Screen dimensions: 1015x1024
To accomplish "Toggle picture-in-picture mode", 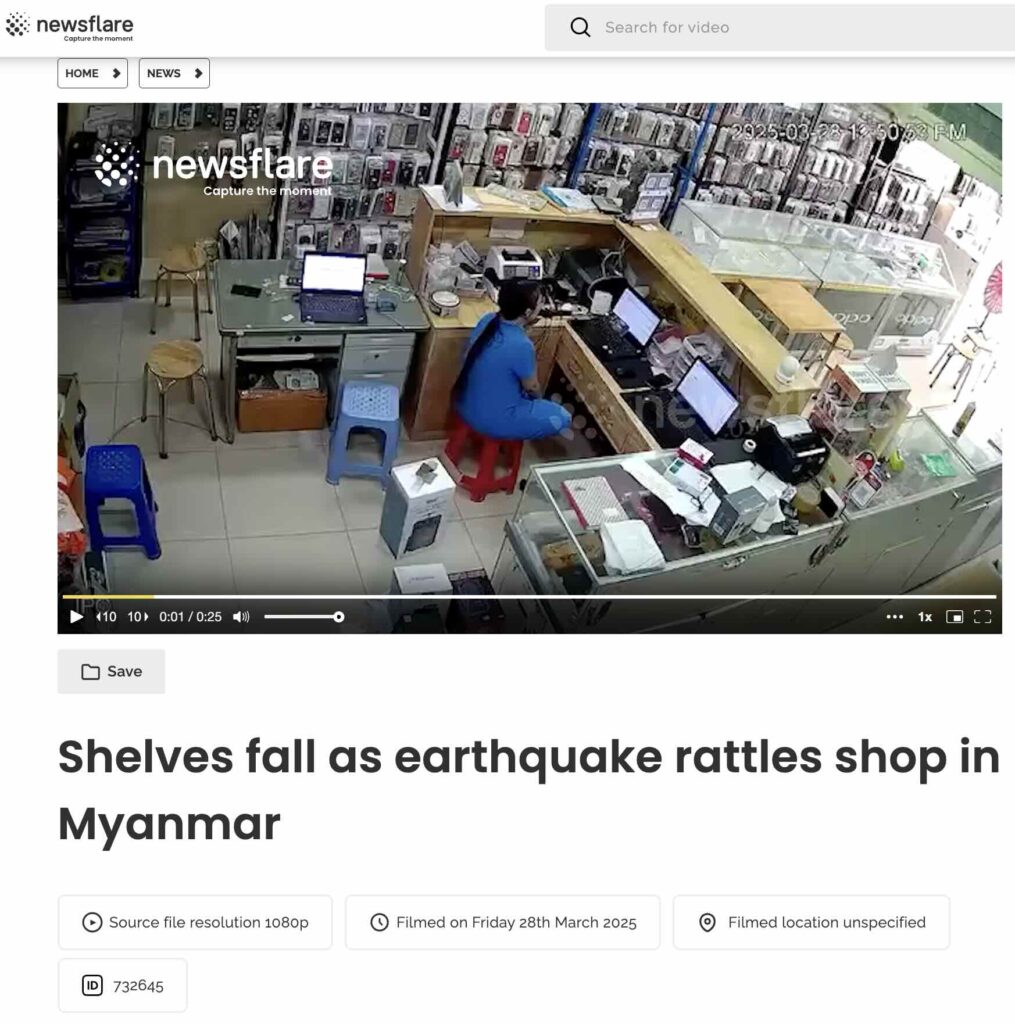I will click(954, 616).
